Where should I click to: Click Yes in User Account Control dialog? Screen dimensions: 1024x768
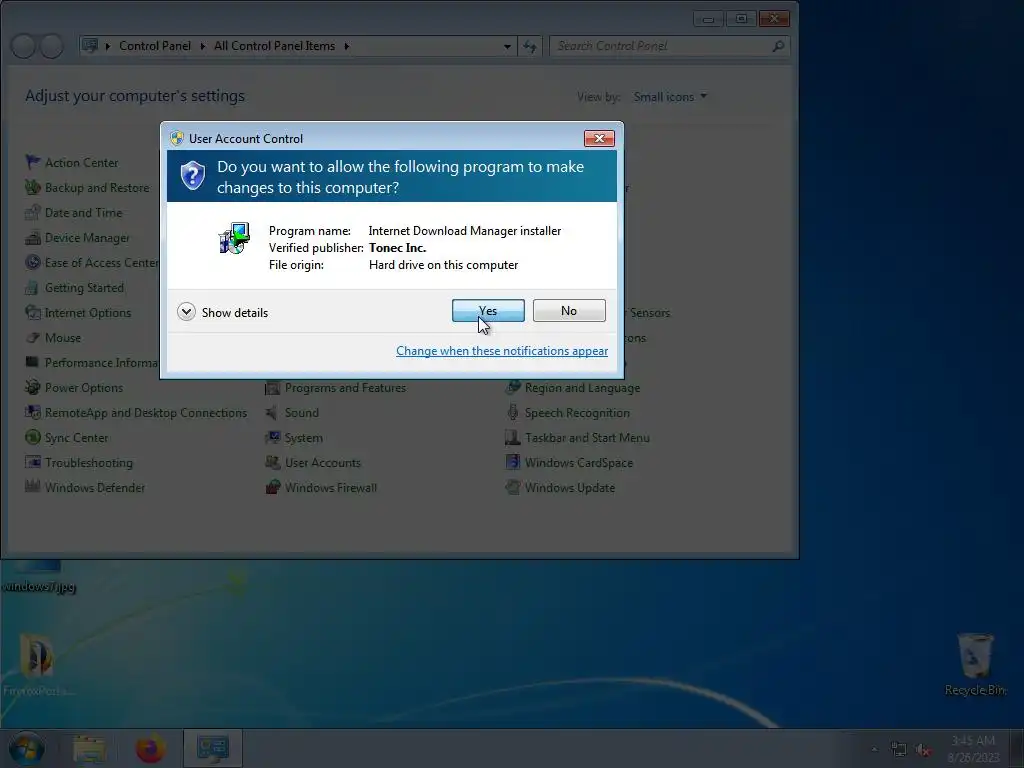(x=488, y=311)
